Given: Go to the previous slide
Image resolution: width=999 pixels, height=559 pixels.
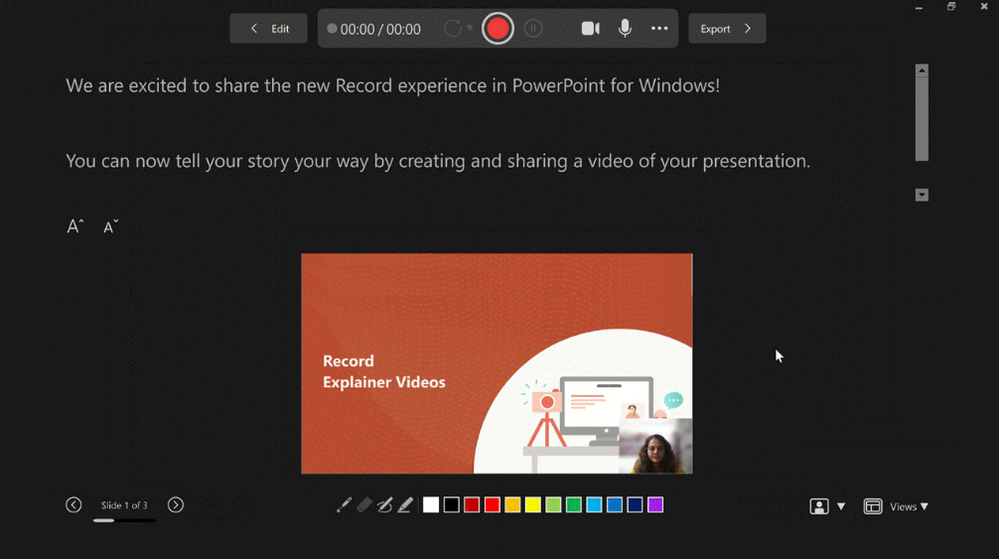Looking at the screenshot, I should pos(74,505).
